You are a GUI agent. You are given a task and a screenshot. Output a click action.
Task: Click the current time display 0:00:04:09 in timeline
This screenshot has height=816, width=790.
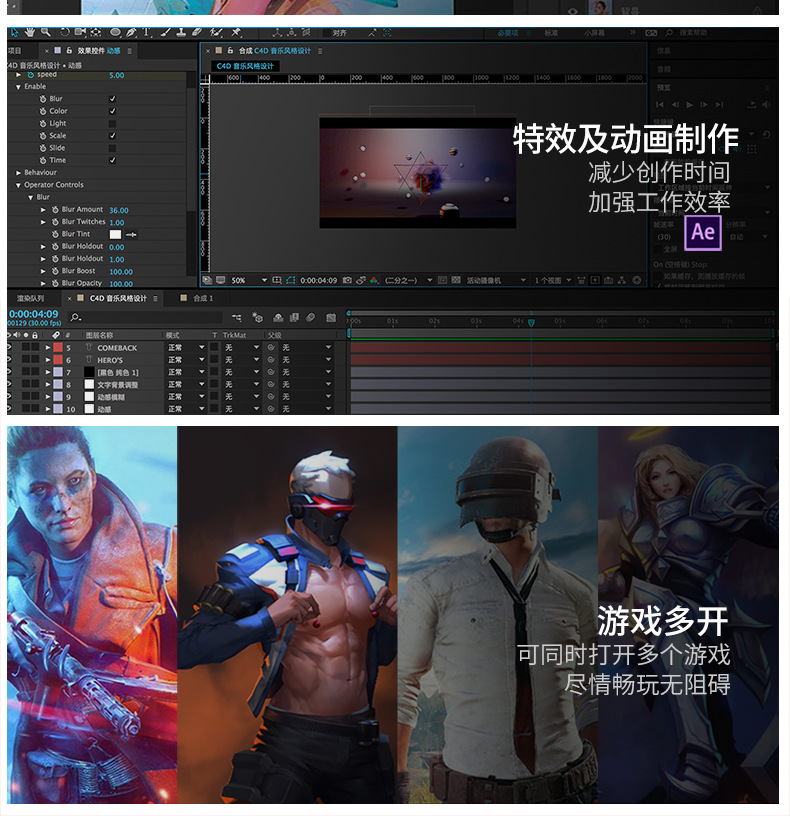(x=34, y=314)
